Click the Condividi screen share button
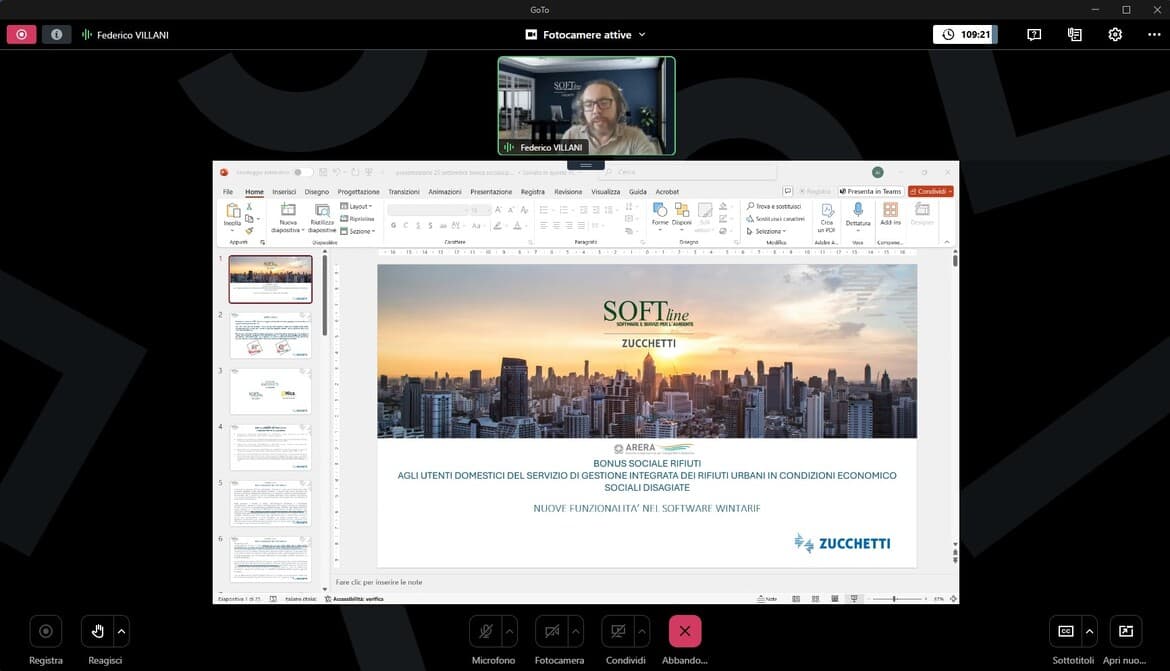 pos(617,631)
